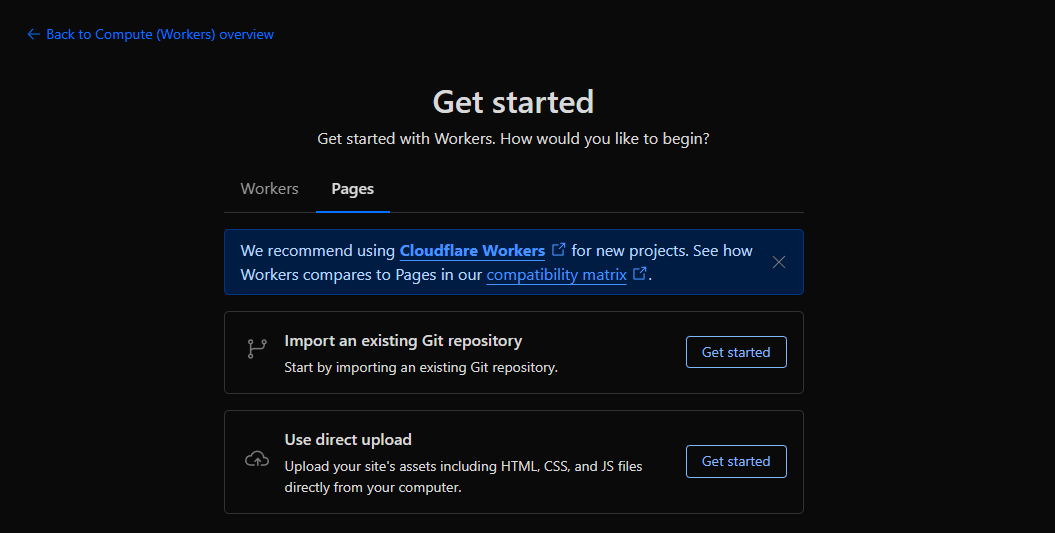Get started with importing a Git repository
The width and height of the screenshot is (1055, 533).
735,352
